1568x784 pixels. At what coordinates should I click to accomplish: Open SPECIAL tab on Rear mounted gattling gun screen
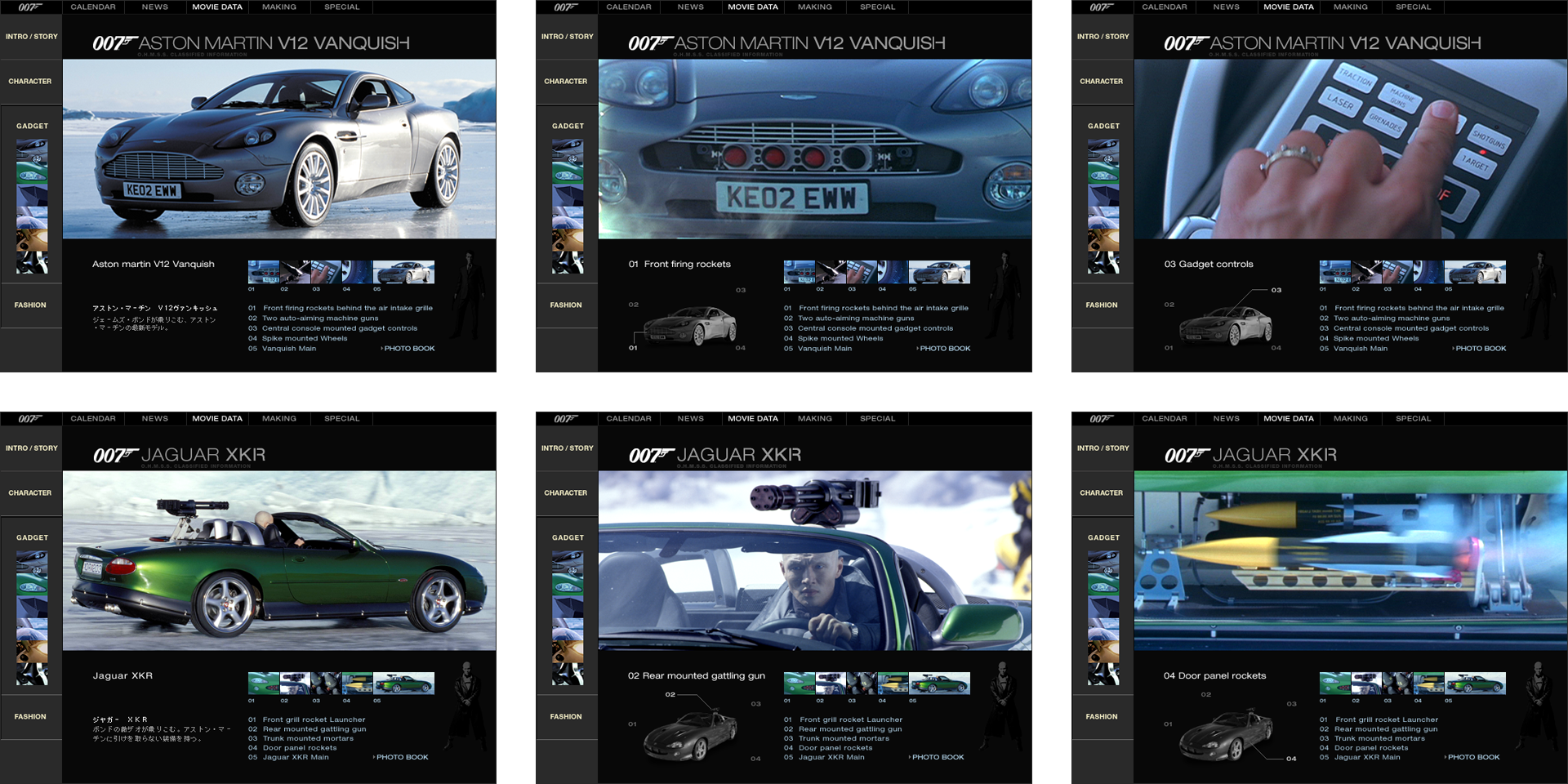[878, 419]
